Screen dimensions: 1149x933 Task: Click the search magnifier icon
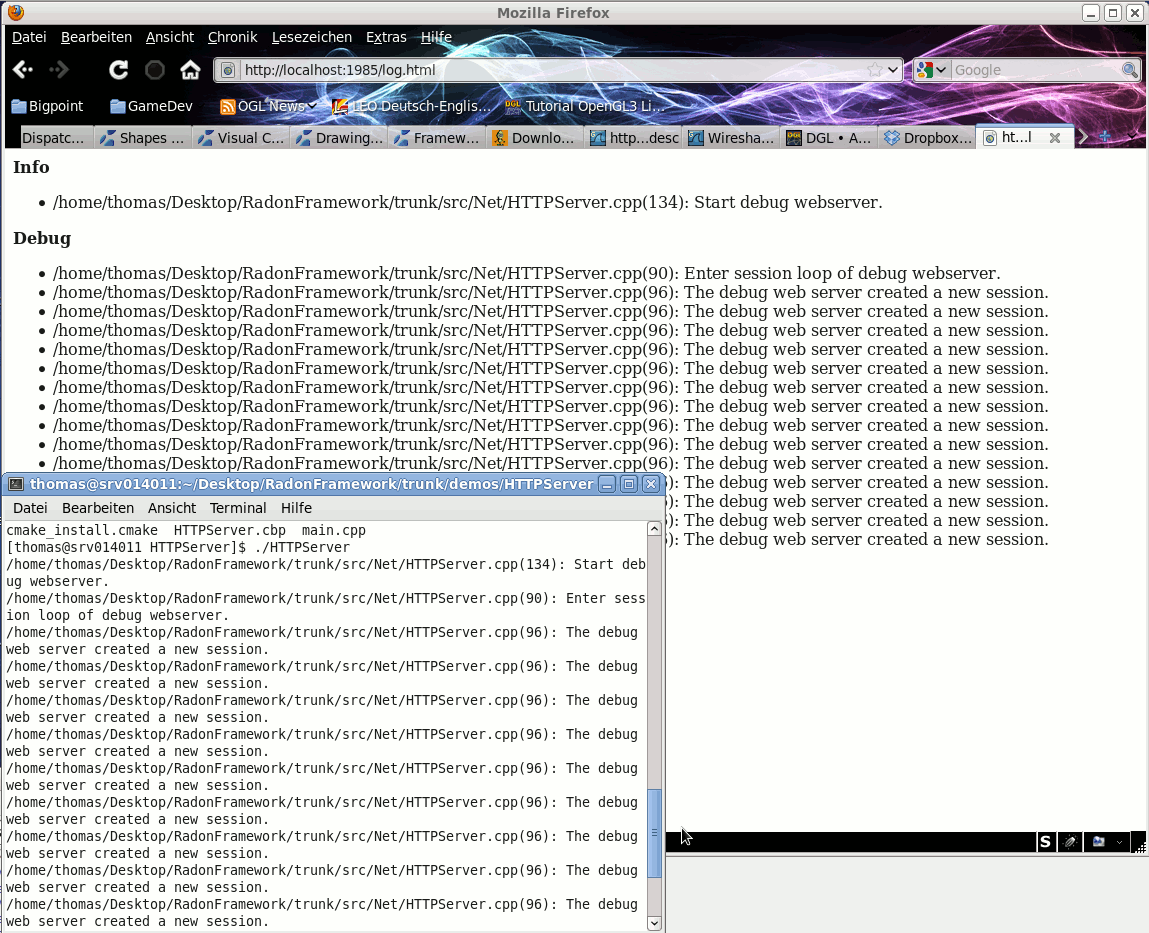point(1130,70)
